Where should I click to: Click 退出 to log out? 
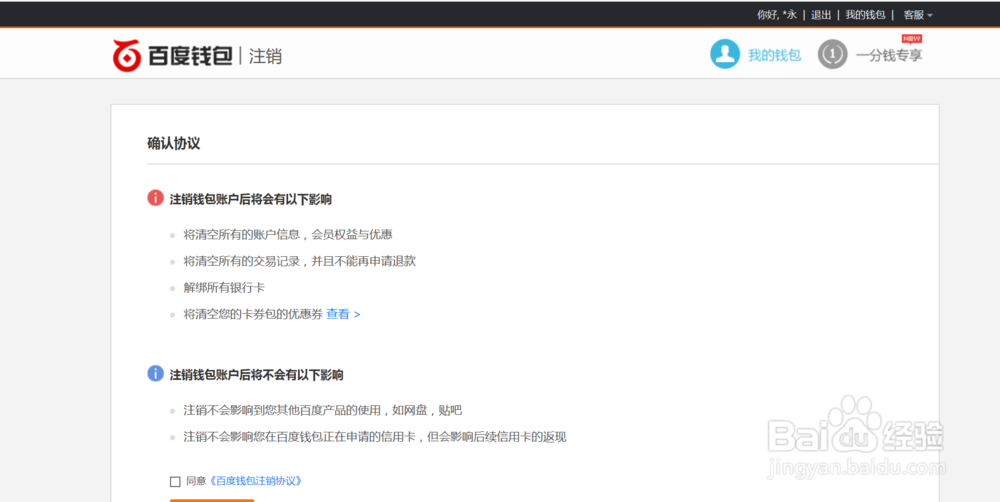(821, 15)
